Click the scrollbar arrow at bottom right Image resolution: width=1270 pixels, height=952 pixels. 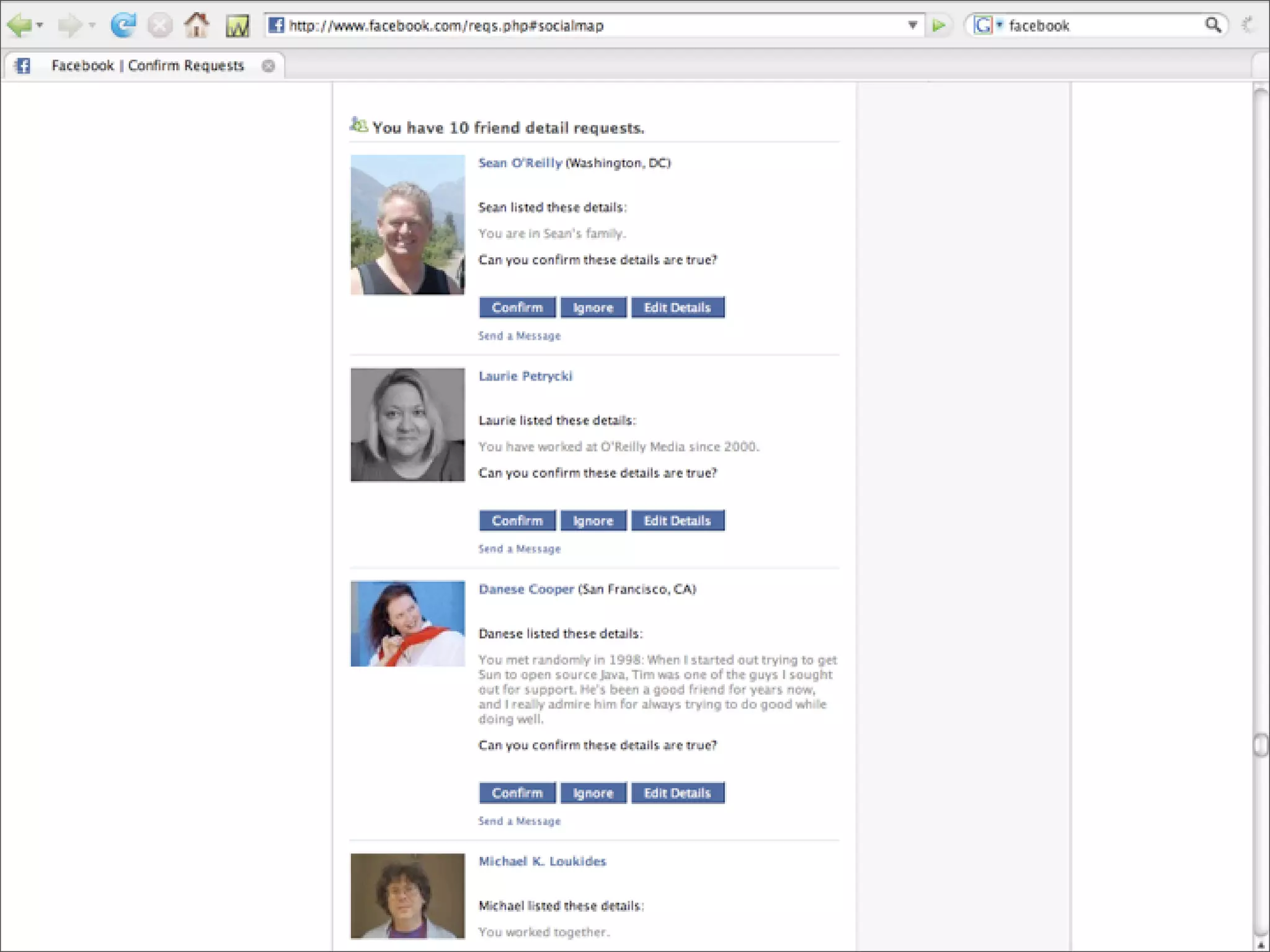[1260, 945]
